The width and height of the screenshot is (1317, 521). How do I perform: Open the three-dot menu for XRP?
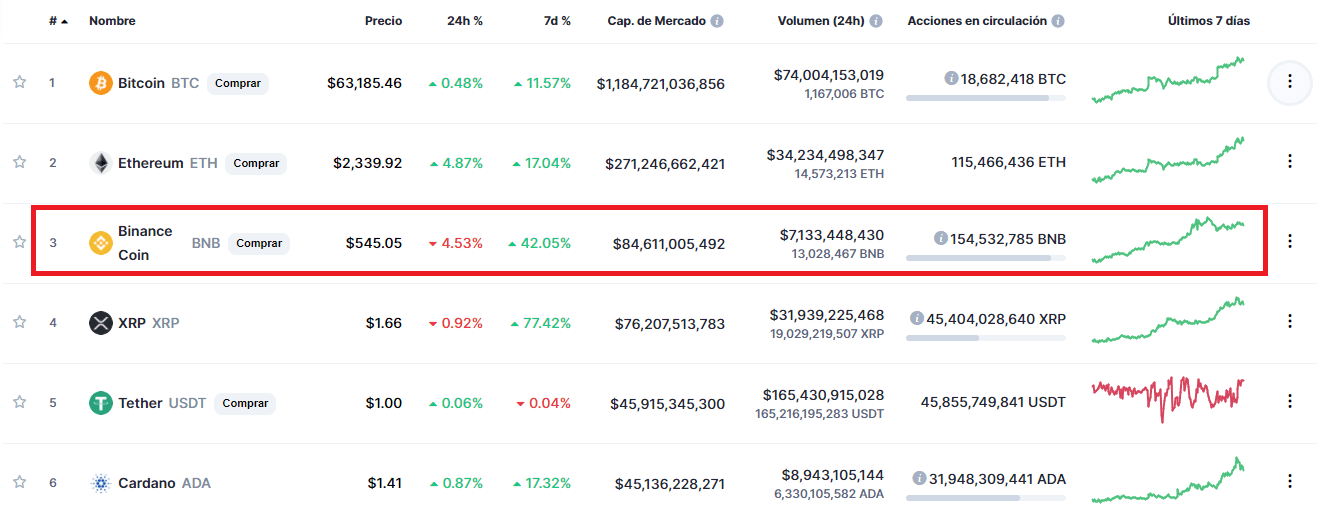pyautogui.click(x=1290, y=321)
